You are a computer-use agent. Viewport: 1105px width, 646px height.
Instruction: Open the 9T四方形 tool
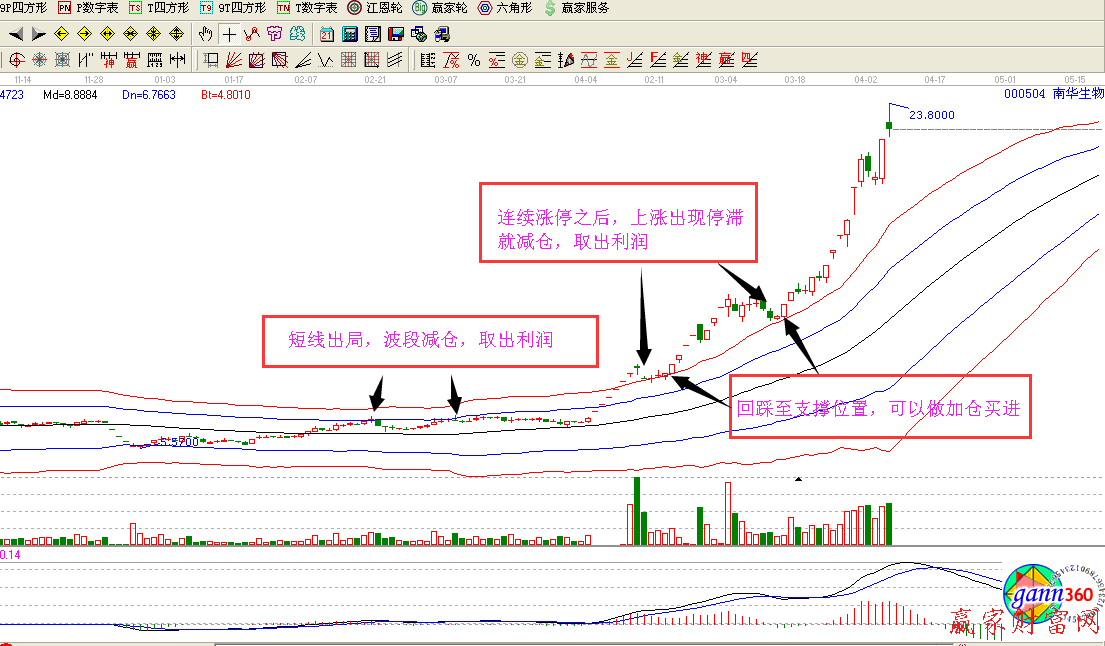point(233,8)
